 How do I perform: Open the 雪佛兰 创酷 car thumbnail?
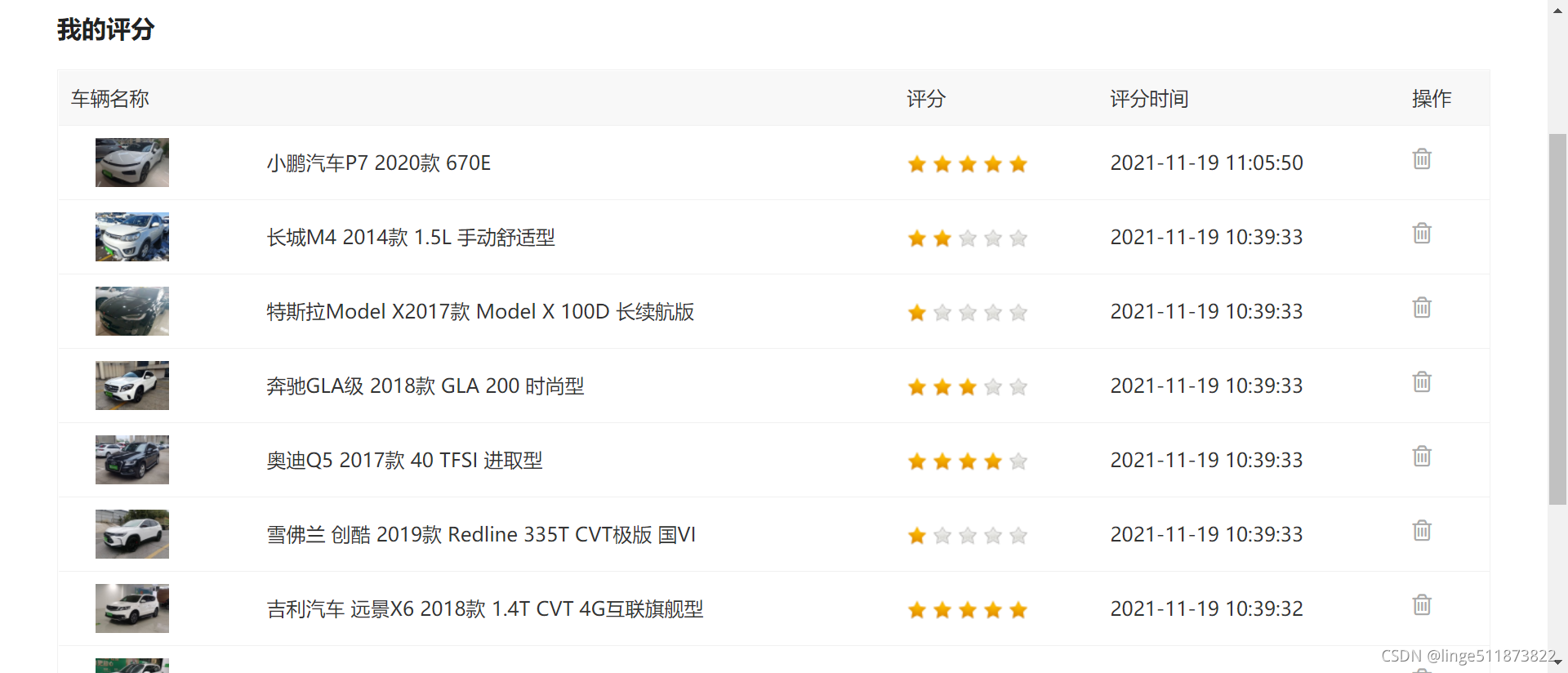click(132, 534)
